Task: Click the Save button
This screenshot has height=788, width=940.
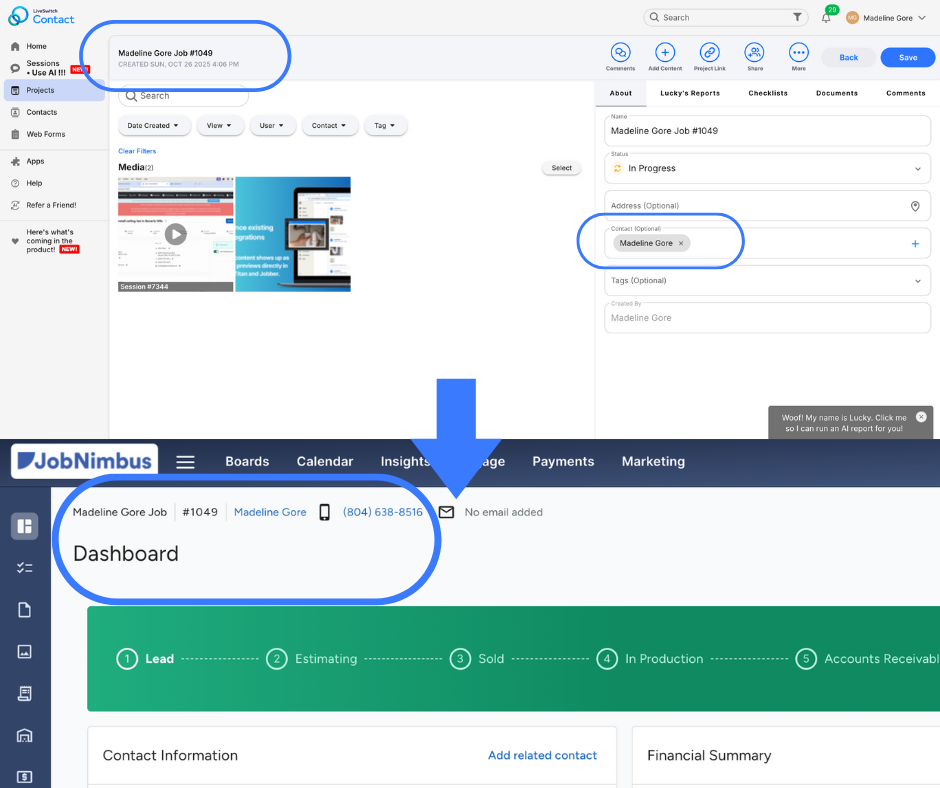Action: pos(908,58)
